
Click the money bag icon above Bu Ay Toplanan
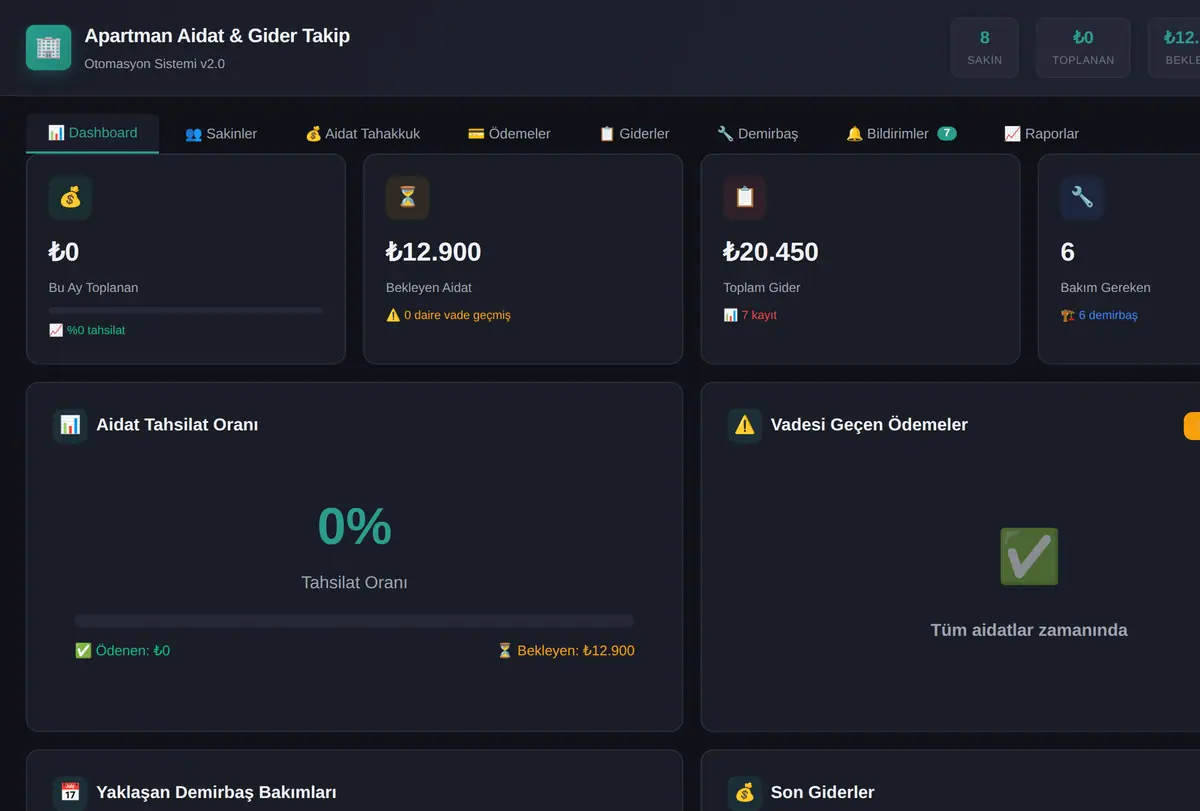pyautogui.click(x=70, y=198)
